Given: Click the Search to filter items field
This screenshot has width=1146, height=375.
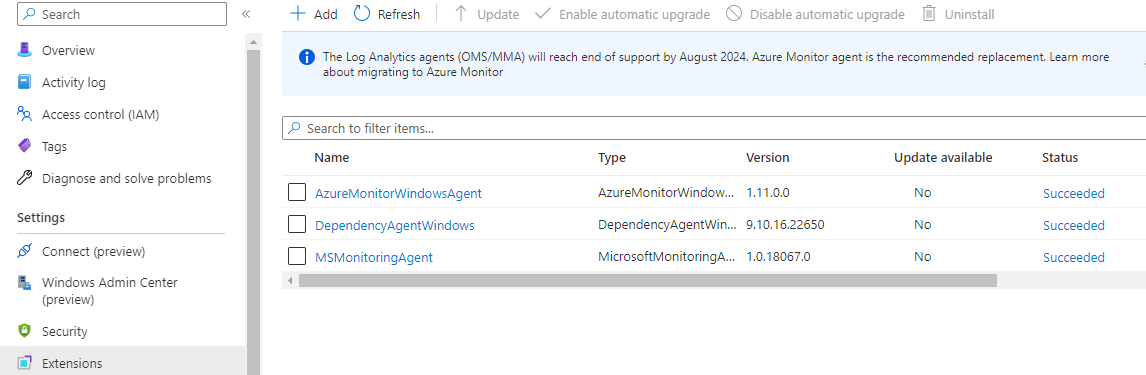Looking at the screenshot, I should point(714,128).
